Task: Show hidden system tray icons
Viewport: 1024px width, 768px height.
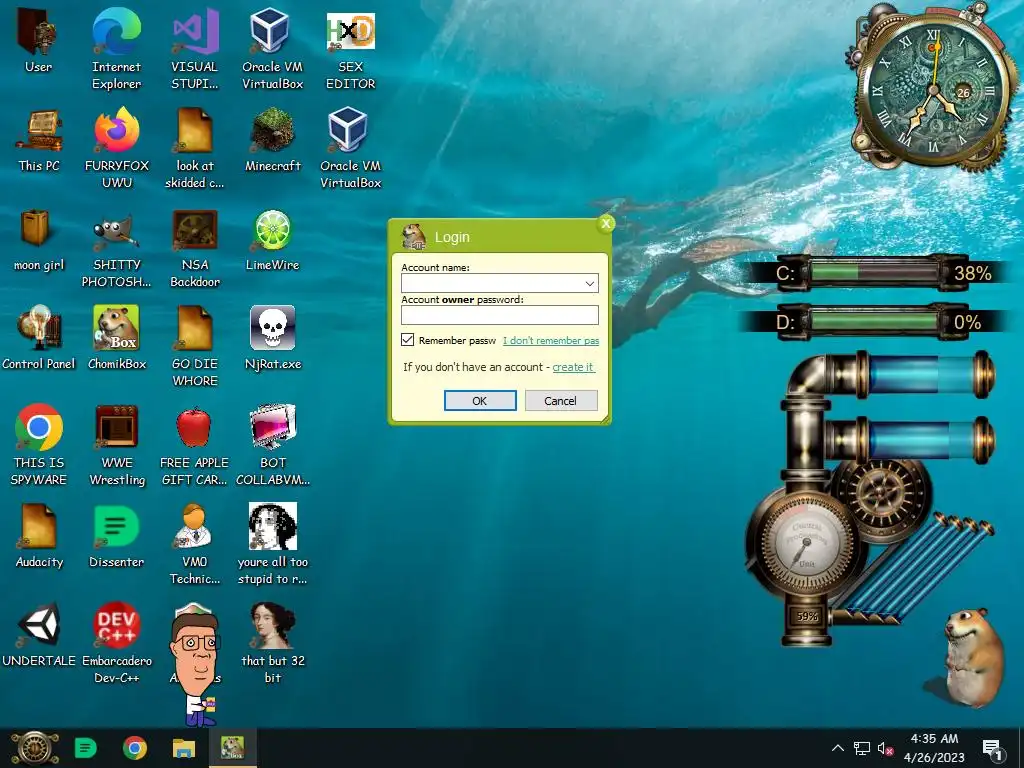Action: (x=838, y=748)
